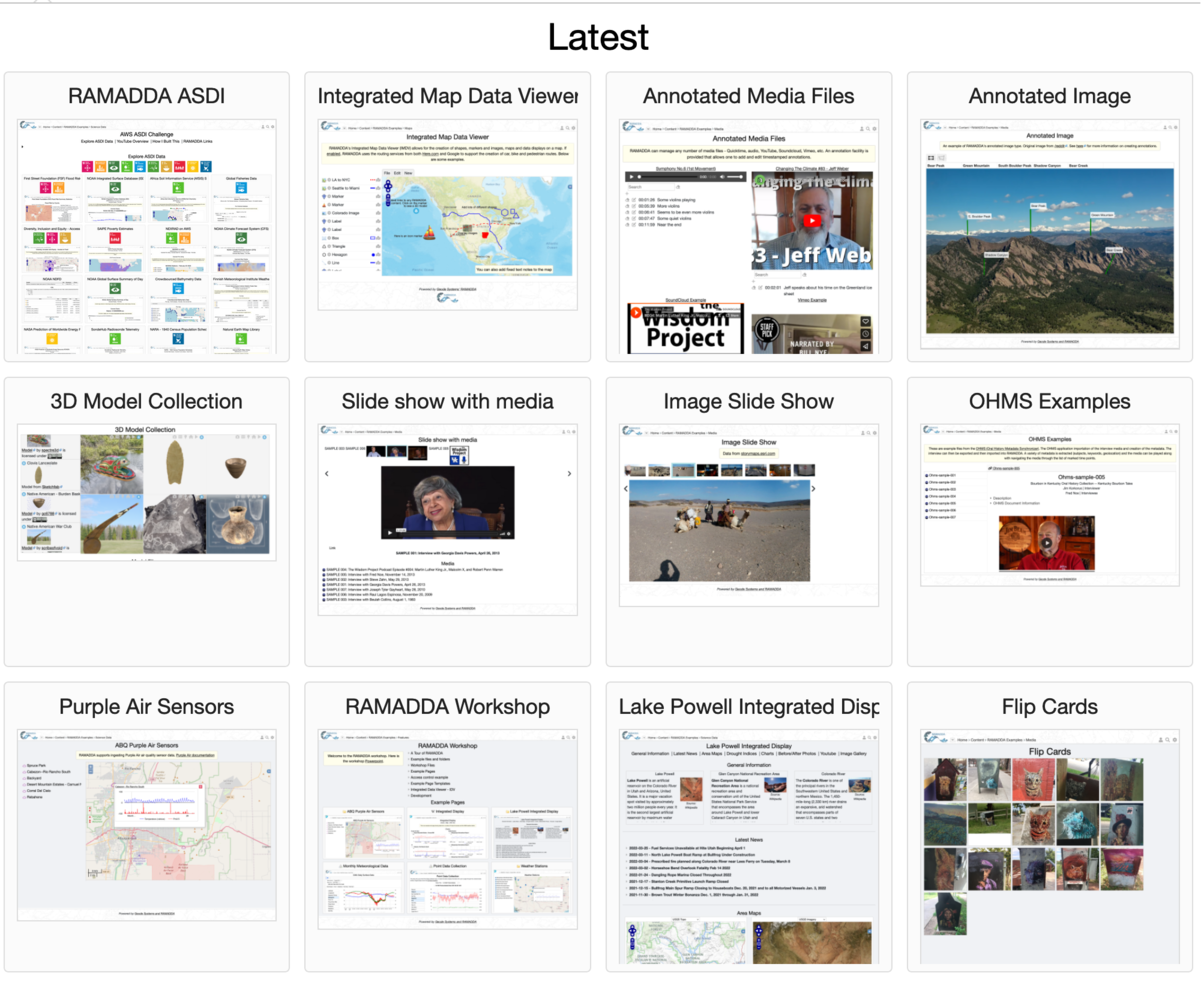Image resolution: width=1204 pixels, height=982 pixels.
Task: Select the RAMADDA Workshop card title
Action: tap(447, 706)
